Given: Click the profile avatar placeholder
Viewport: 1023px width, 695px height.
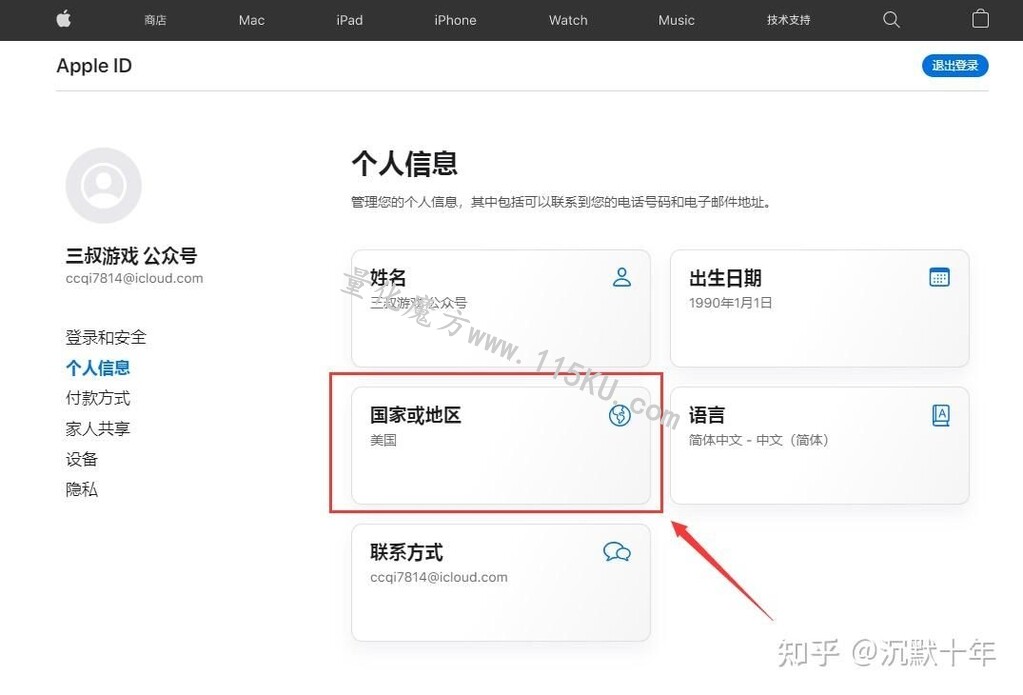Looking at the screenshot, I should tap(104, 185).
